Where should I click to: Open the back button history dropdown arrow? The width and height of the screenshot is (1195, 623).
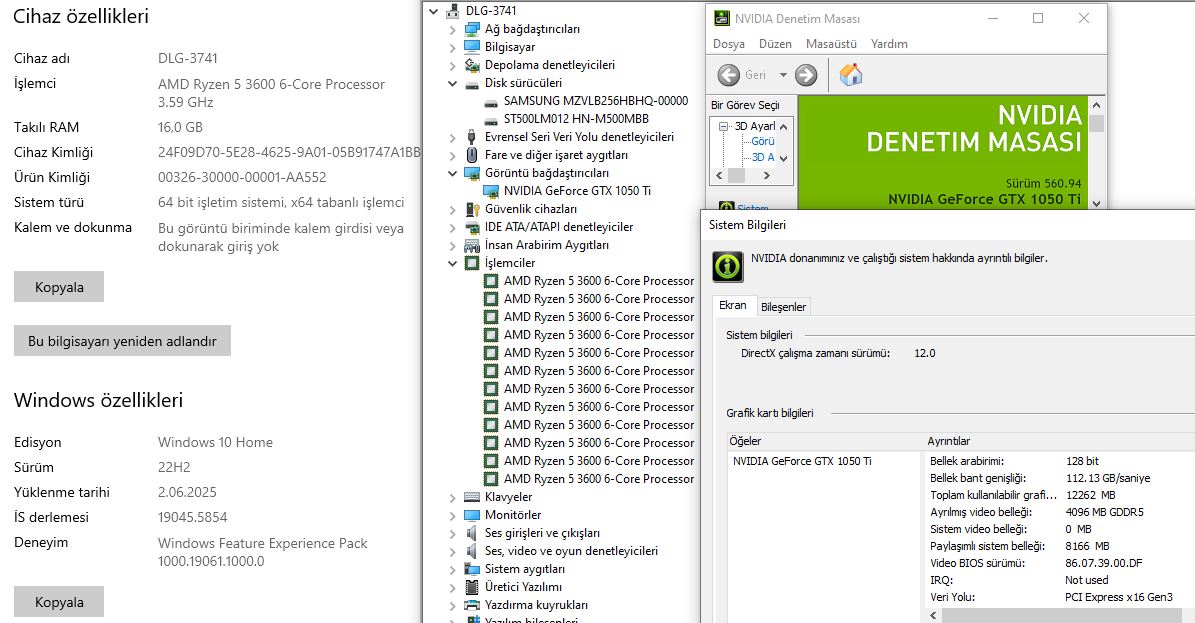[x=783, y=75]
